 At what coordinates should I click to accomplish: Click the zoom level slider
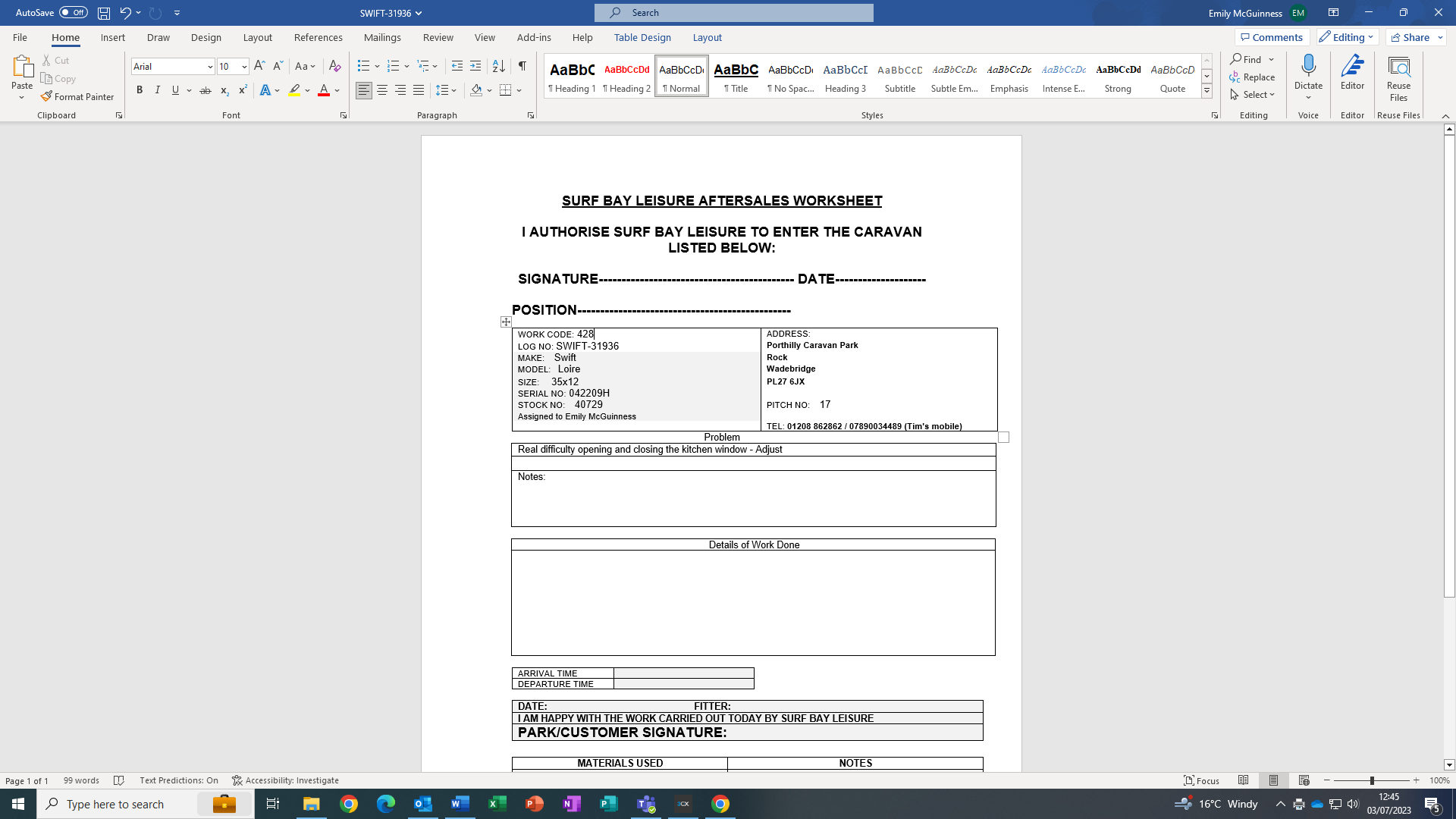pyautogui.click(x=1371, y=780)
